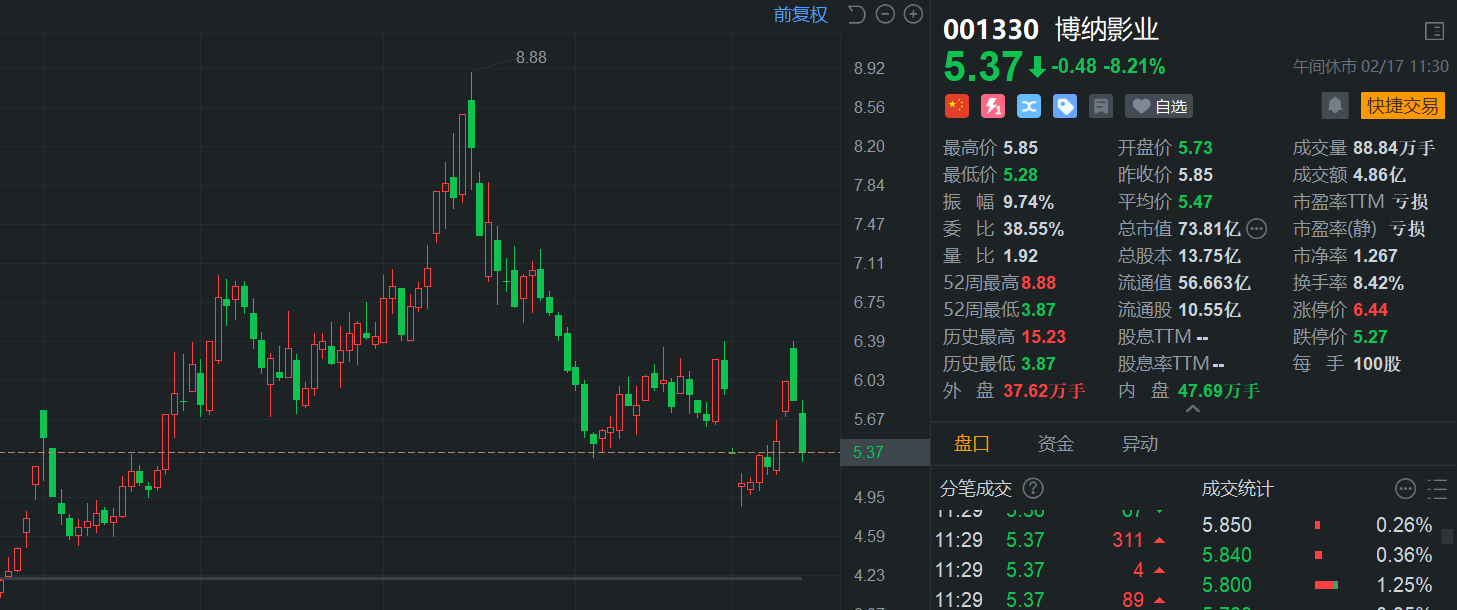The image size is (1457, 610).
Task: Click the pink lightning bolt icon
Action: (x=992, y=106)
